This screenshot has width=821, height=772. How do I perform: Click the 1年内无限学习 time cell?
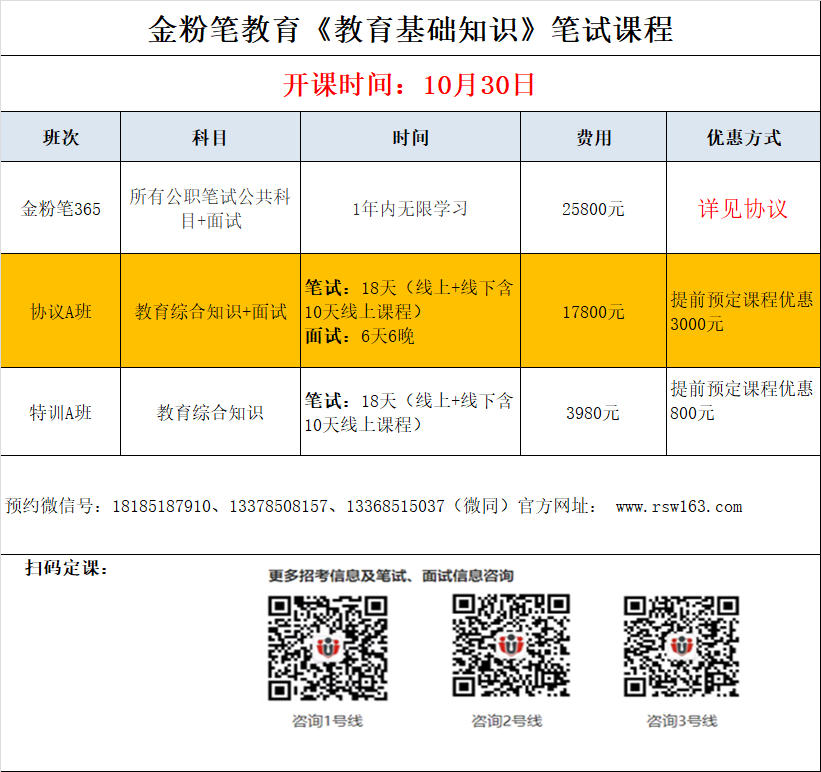[410, 209]
